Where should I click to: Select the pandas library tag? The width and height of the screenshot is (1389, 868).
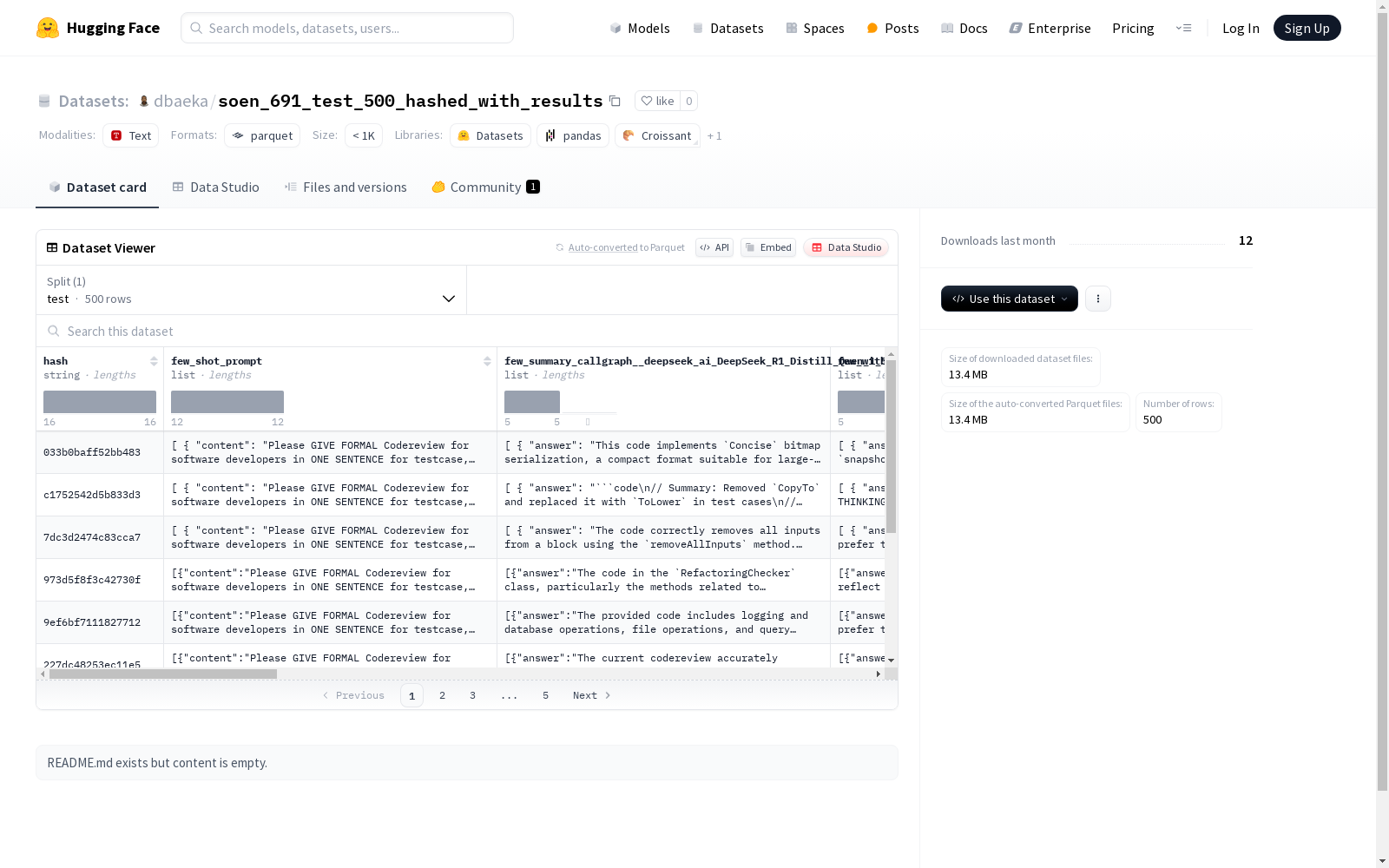(573, 135)
